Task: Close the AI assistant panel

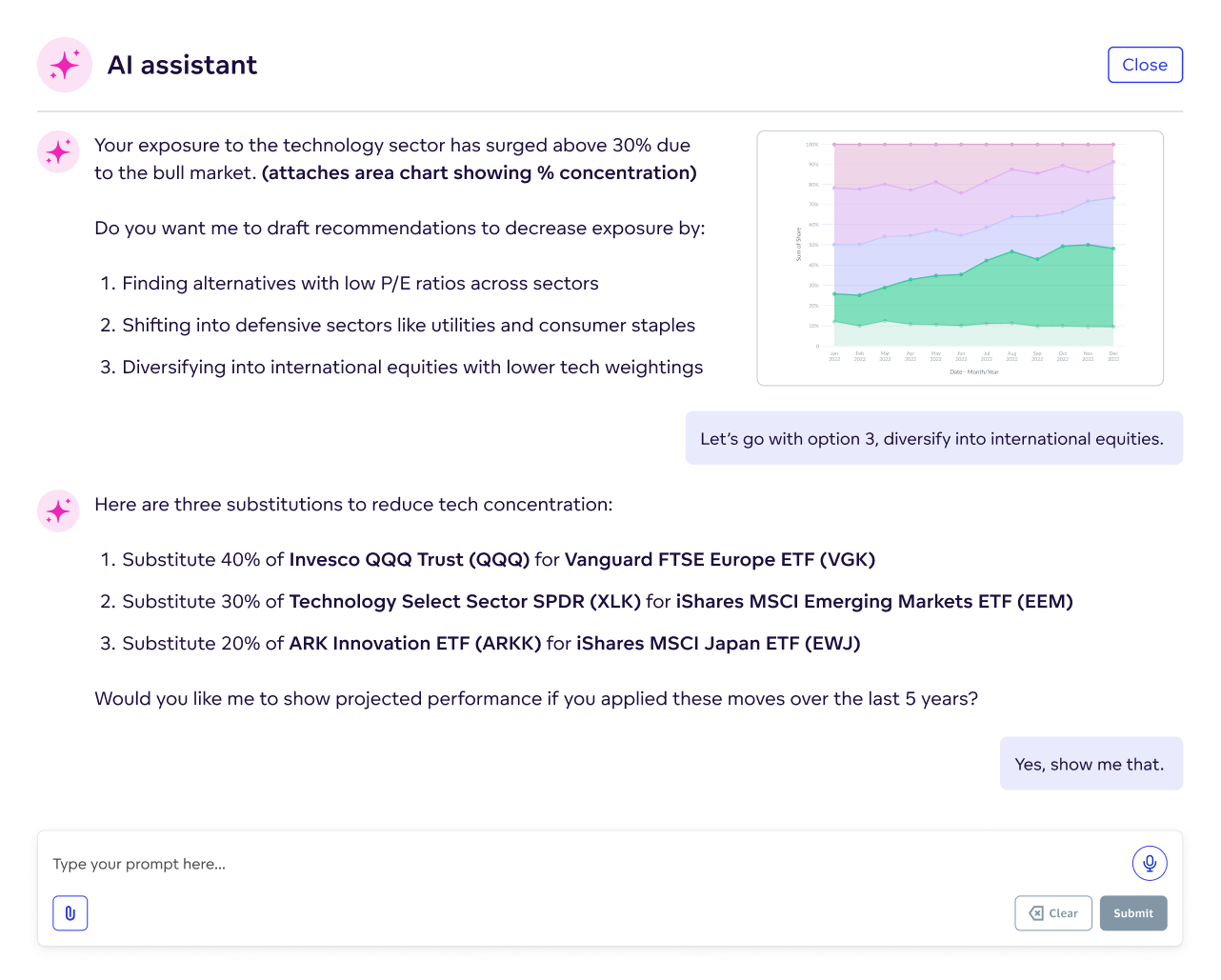Action: [x=1145, y=65]
